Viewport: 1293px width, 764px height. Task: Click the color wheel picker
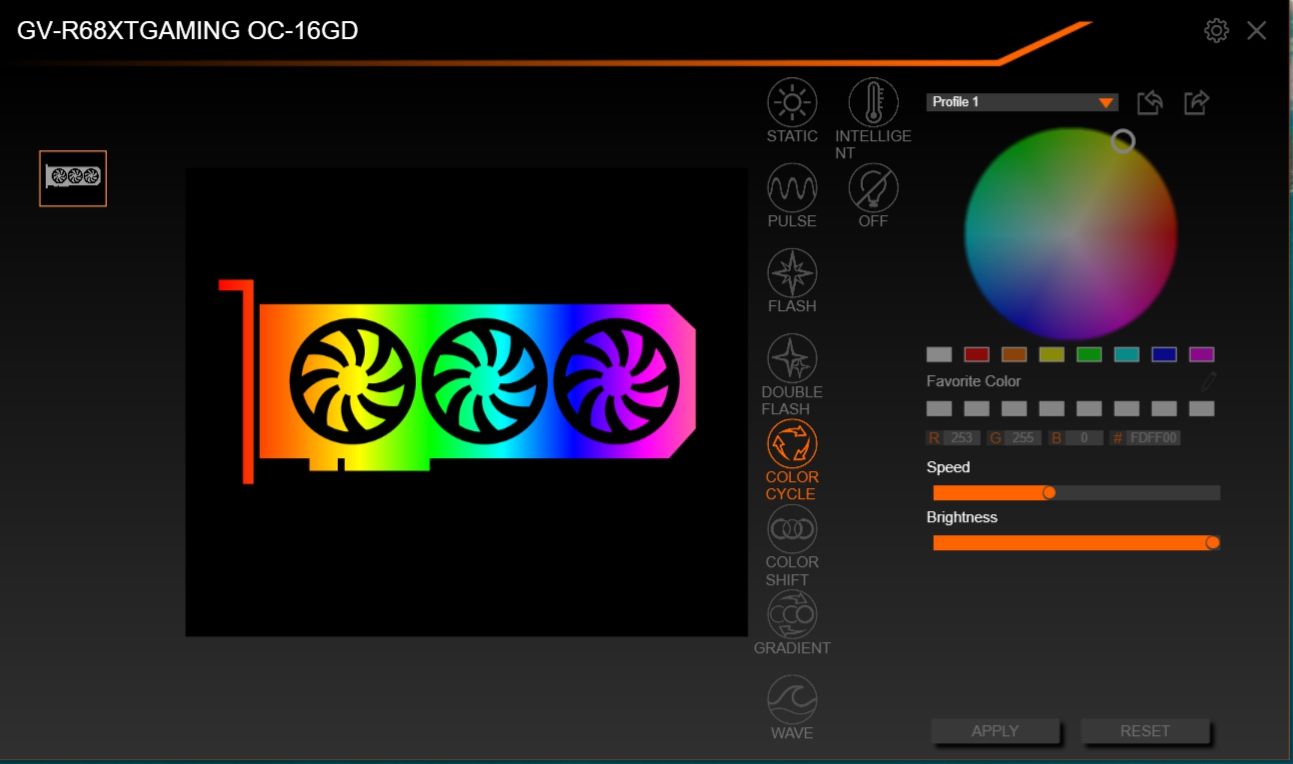(1070, 233)
